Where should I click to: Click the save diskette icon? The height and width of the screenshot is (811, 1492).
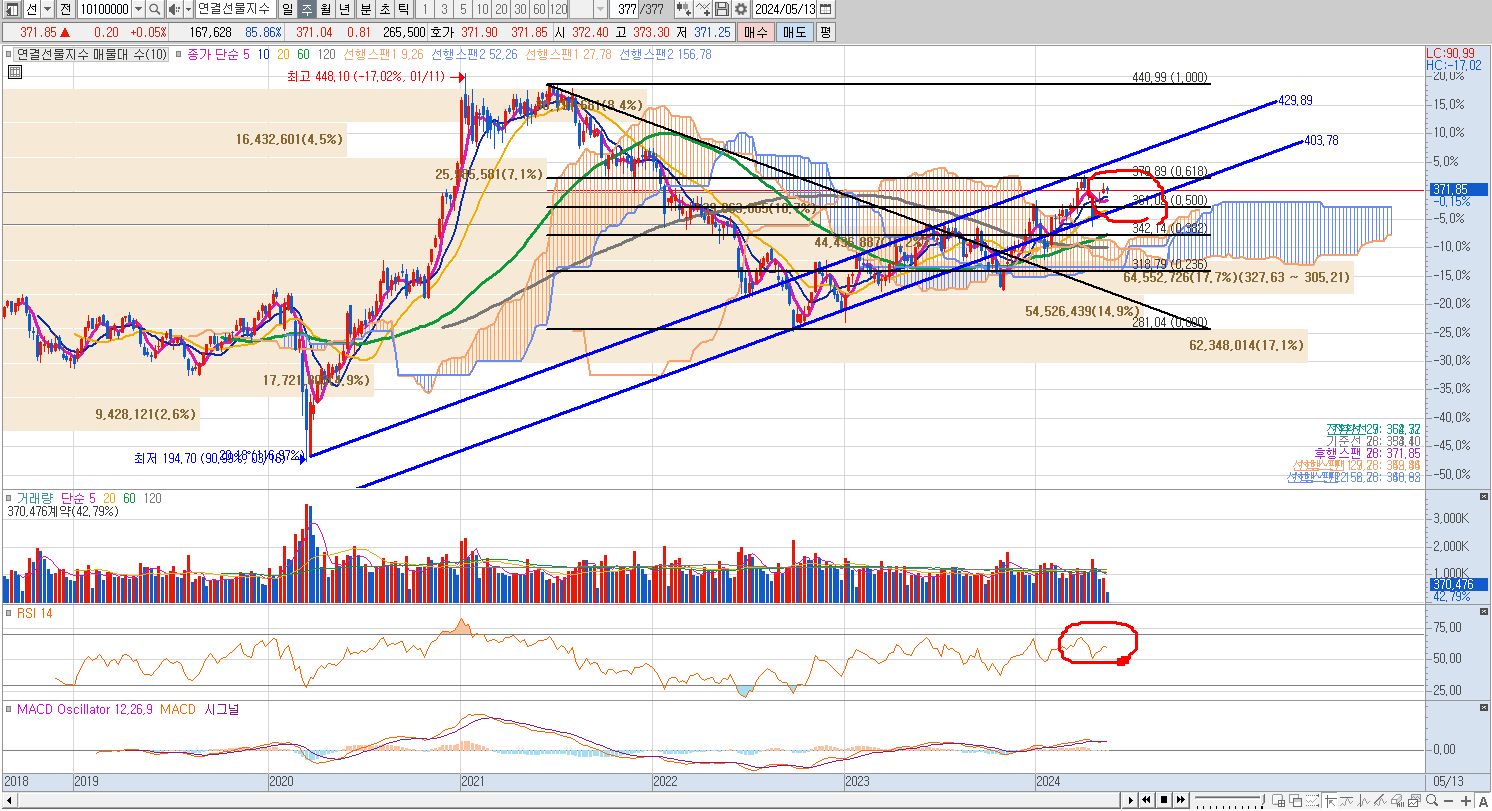pos(722,9)
